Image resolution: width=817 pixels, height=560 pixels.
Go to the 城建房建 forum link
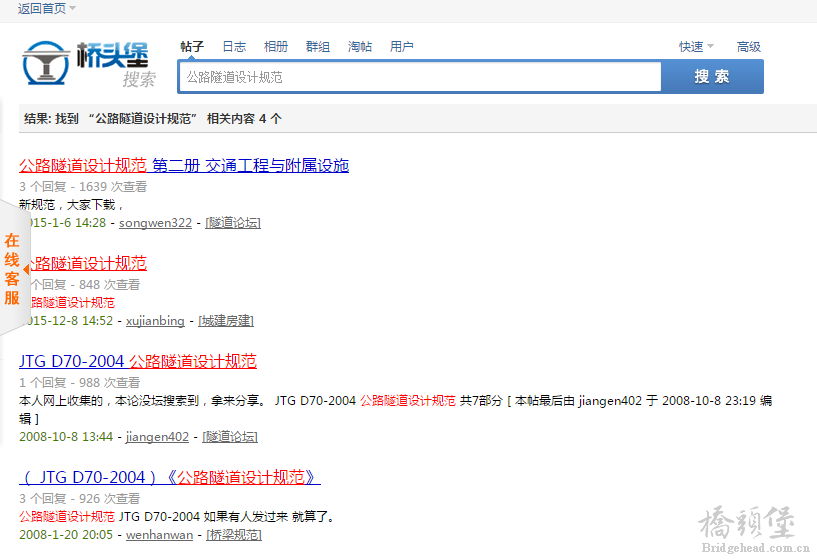[x=225, y=321]
